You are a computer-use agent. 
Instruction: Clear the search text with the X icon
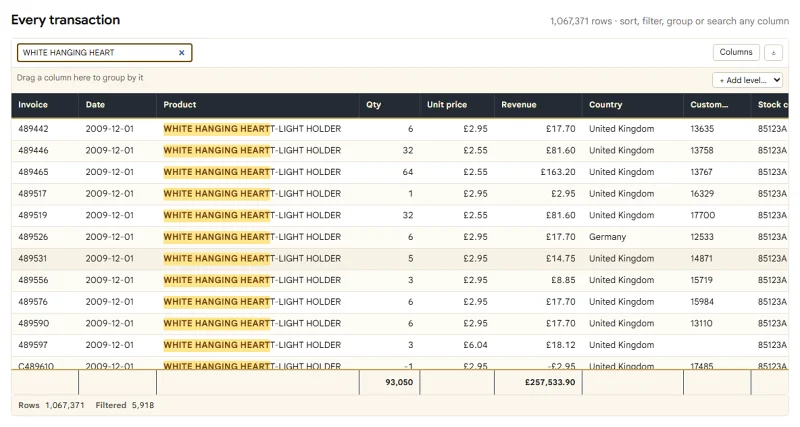pos(182,53)
